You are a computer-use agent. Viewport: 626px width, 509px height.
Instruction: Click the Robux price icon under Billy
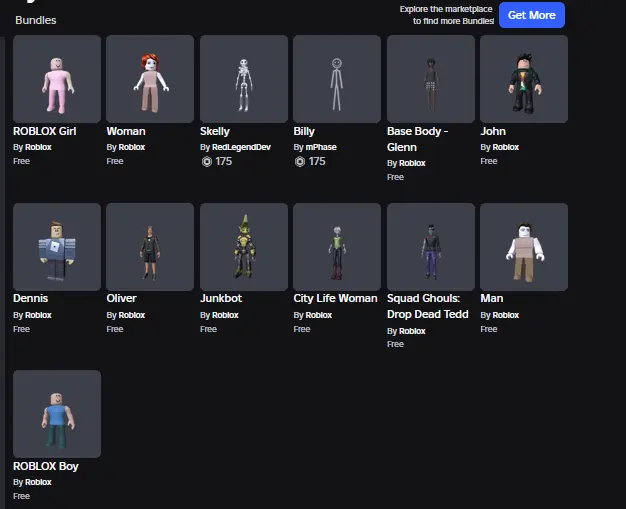click(x=299, y=161)
